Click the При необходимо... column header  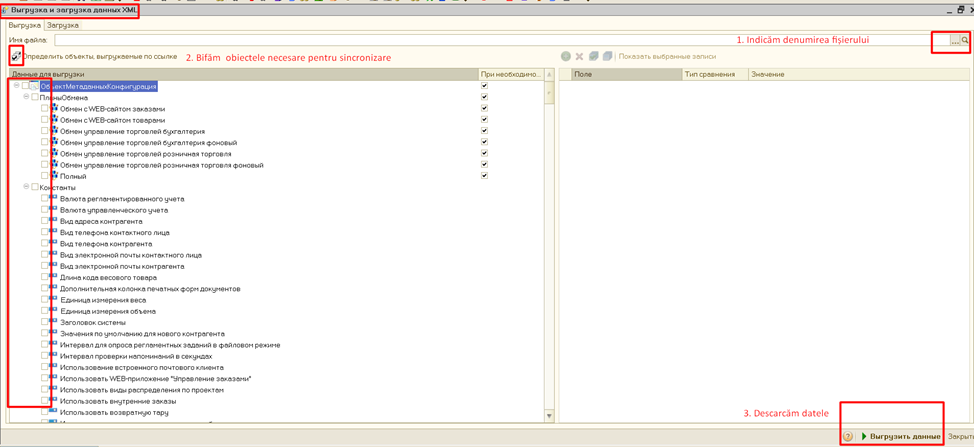click(511, 74)
